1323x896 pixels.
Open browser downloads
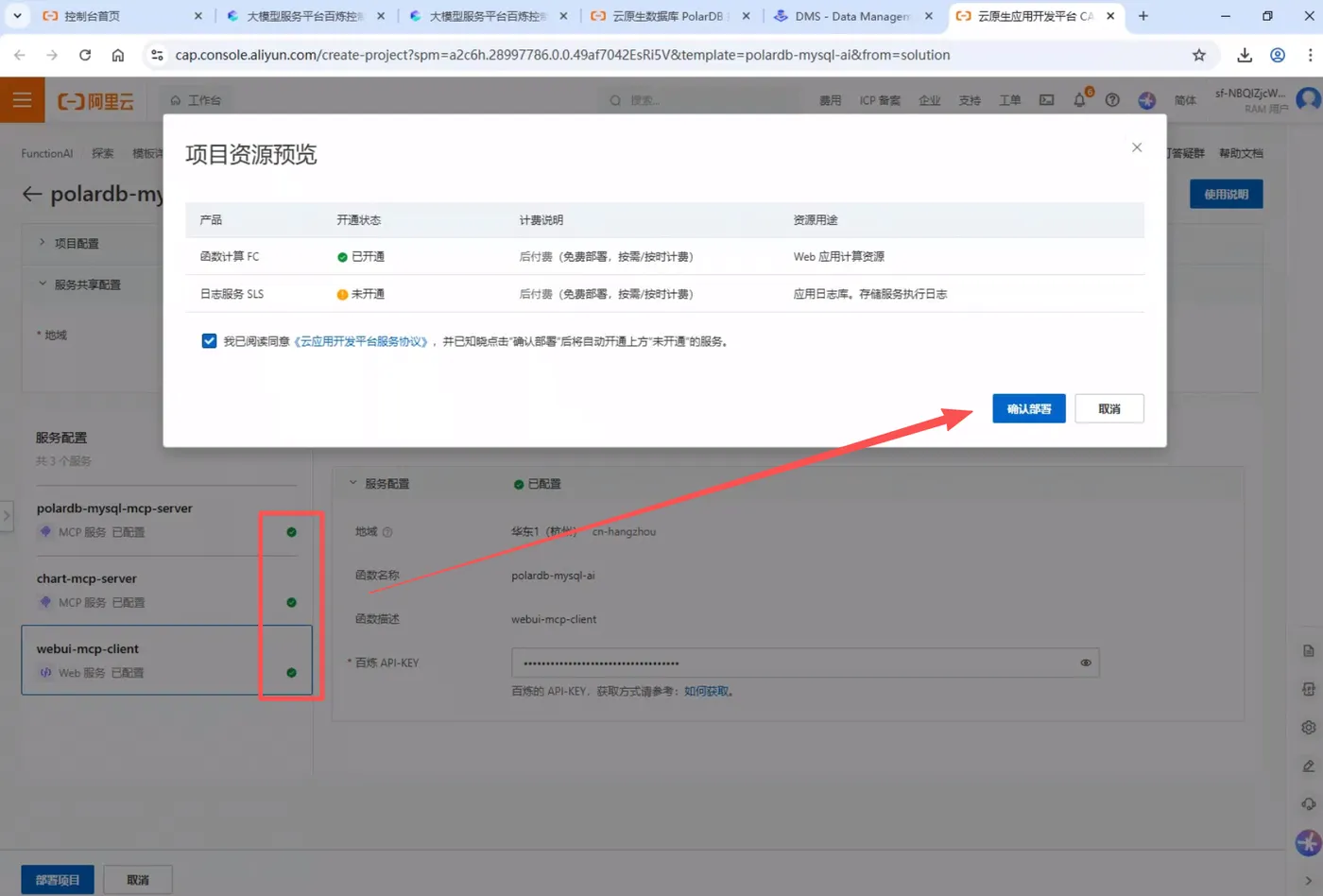(x=1245, y=55)
